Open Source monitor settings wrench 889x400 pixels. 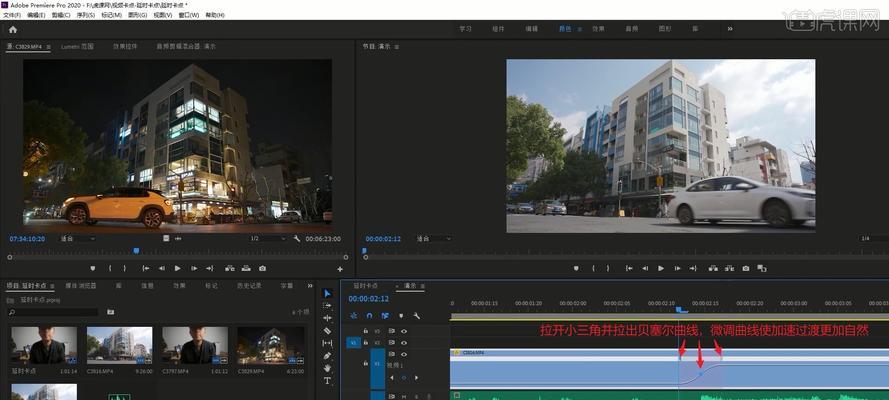coord(297,239)
